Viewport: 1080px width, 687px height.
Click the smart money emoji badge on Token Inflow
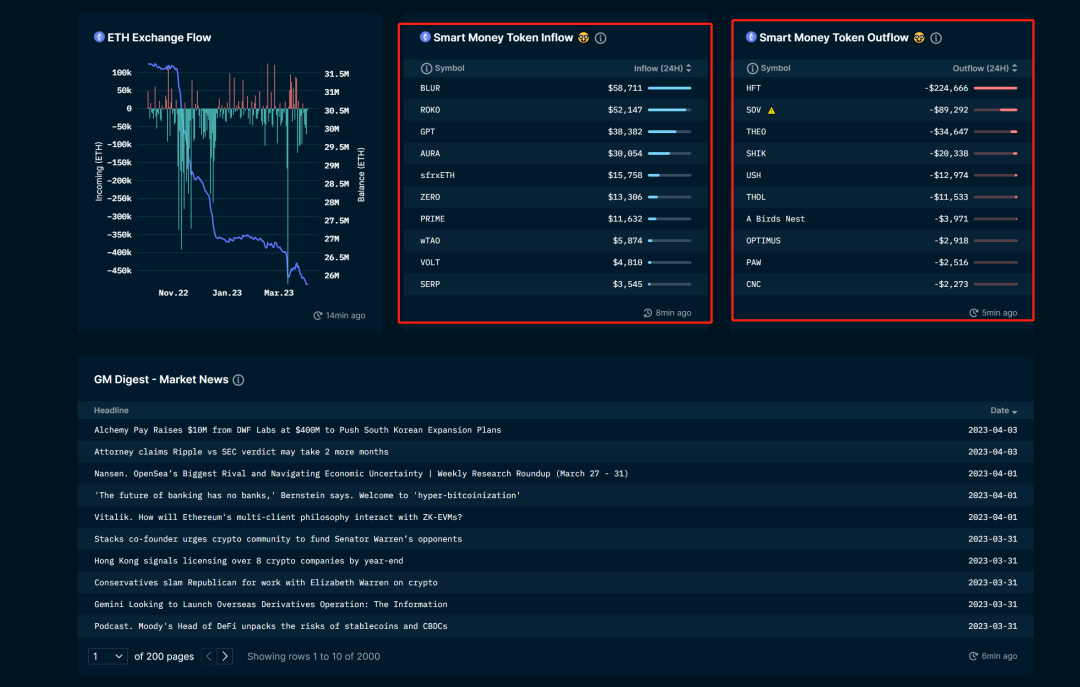[x=583, y=38]
